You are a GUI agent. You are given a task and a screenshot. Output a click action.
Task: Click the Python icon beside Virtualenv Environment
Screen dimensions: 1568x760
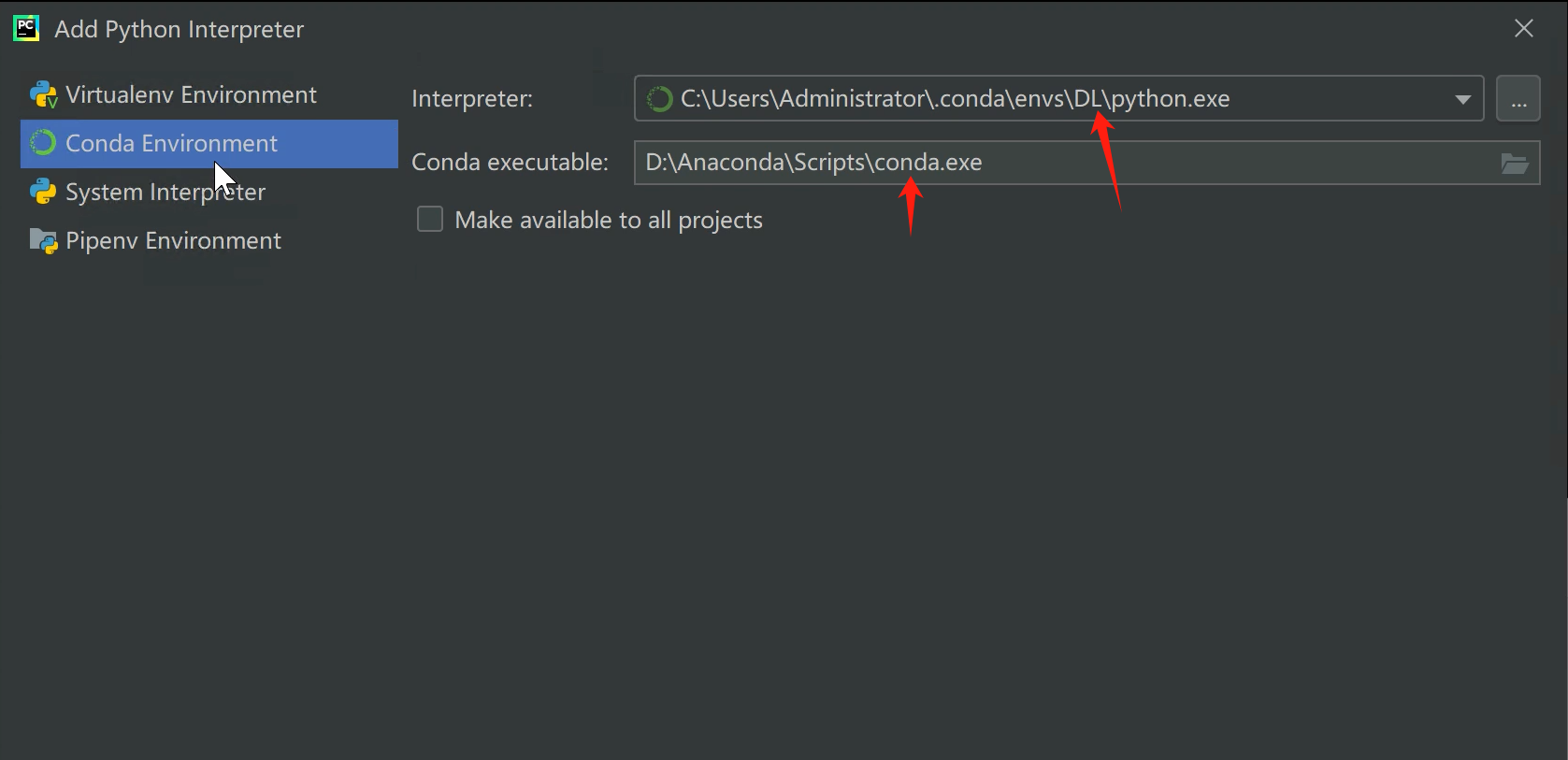coord(42,93)
